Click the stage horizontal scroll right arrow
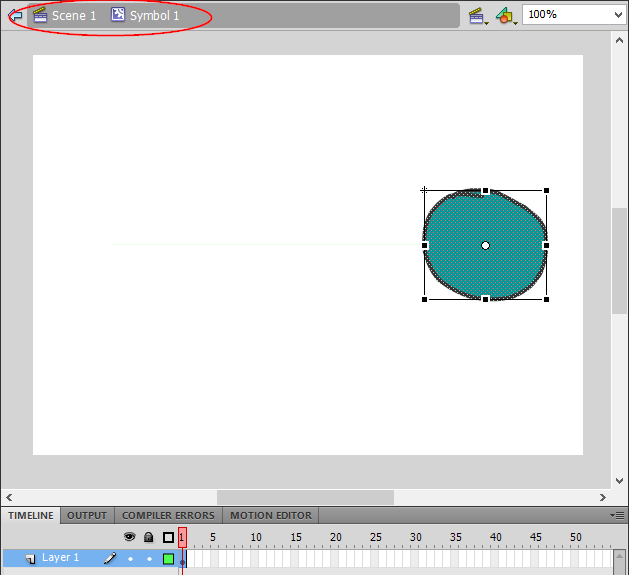629x575 pixels. [603, 498]
